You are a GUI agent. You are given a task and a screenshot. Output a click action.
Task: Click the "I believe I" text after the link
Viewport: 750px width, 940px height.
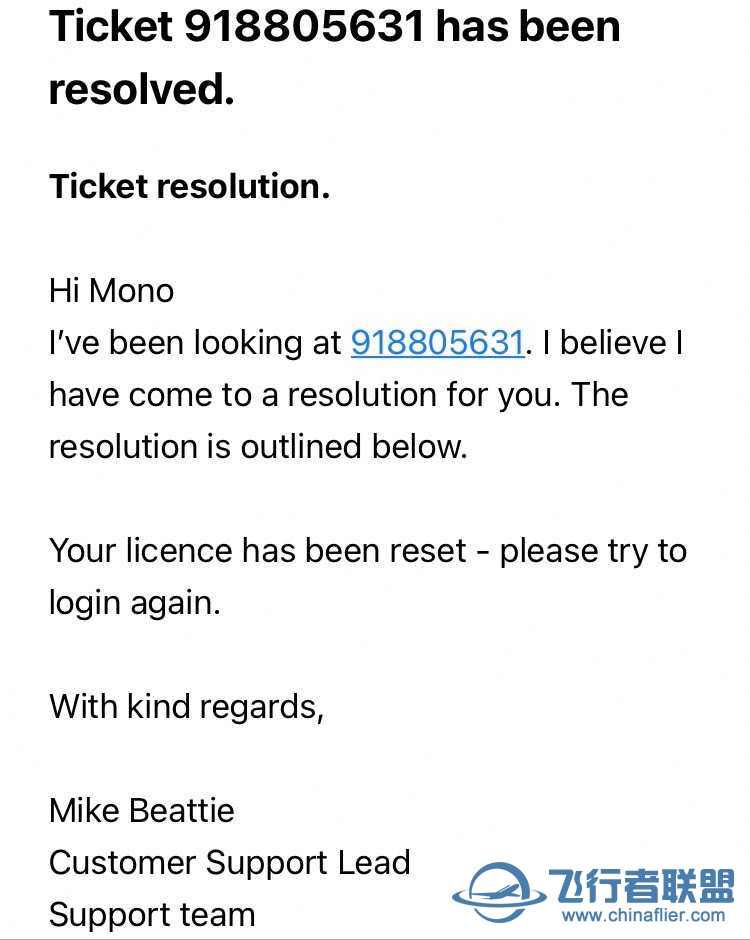[x=620, y=343]
